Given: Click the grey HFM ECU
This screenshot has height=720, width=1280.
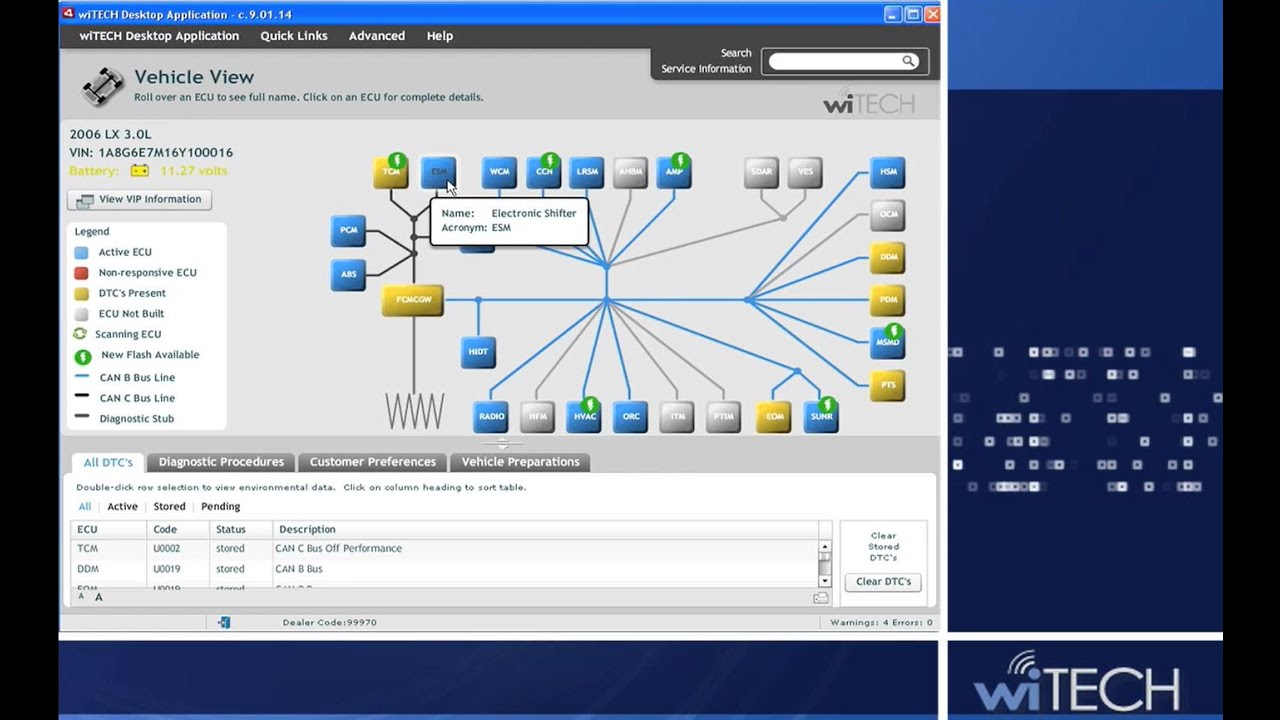Looking at the screenshot, I should (x=538, y=417).
